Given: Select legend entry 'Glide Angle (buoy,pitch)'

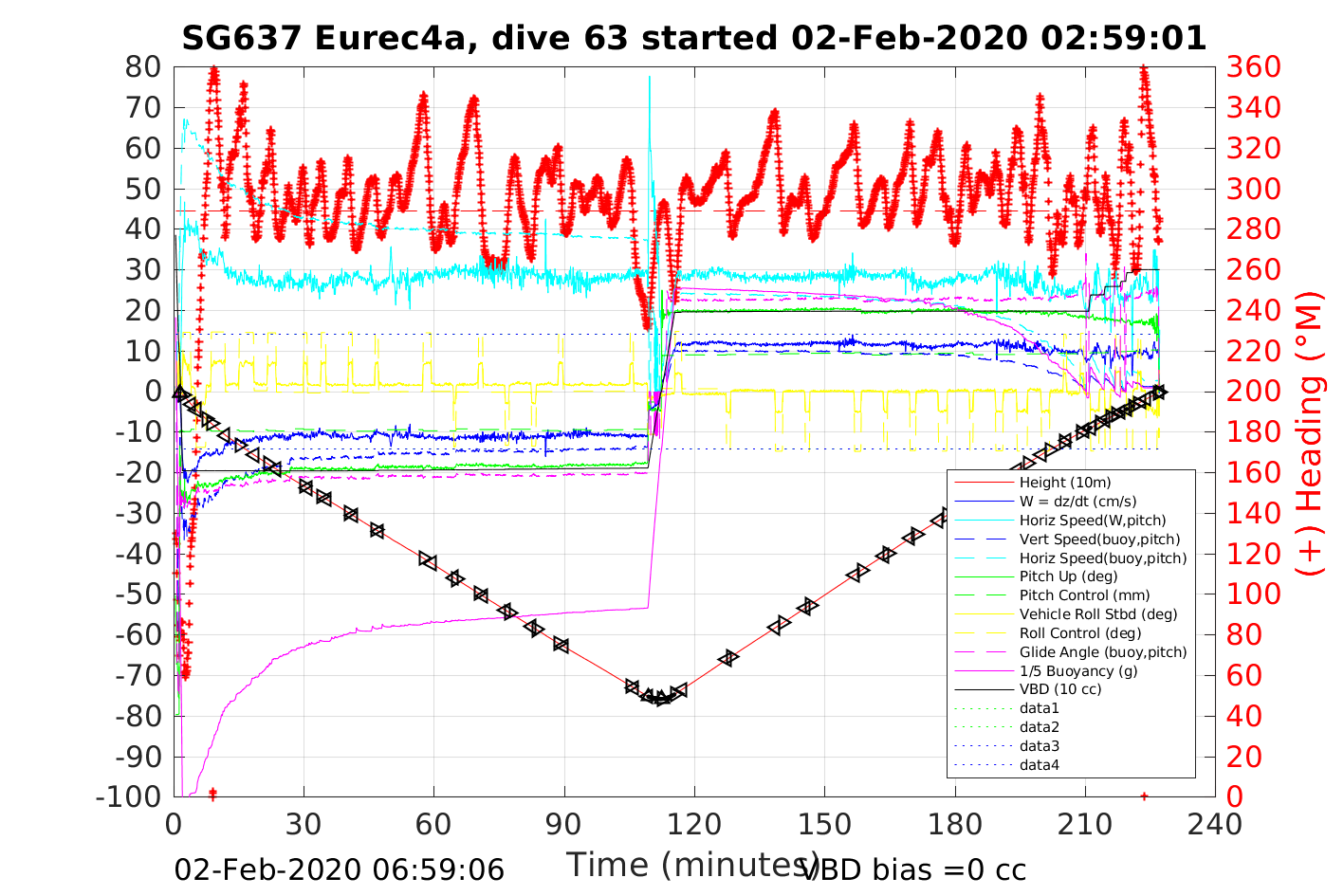Looking at the screenshot, I should [x=1103, y=652].
